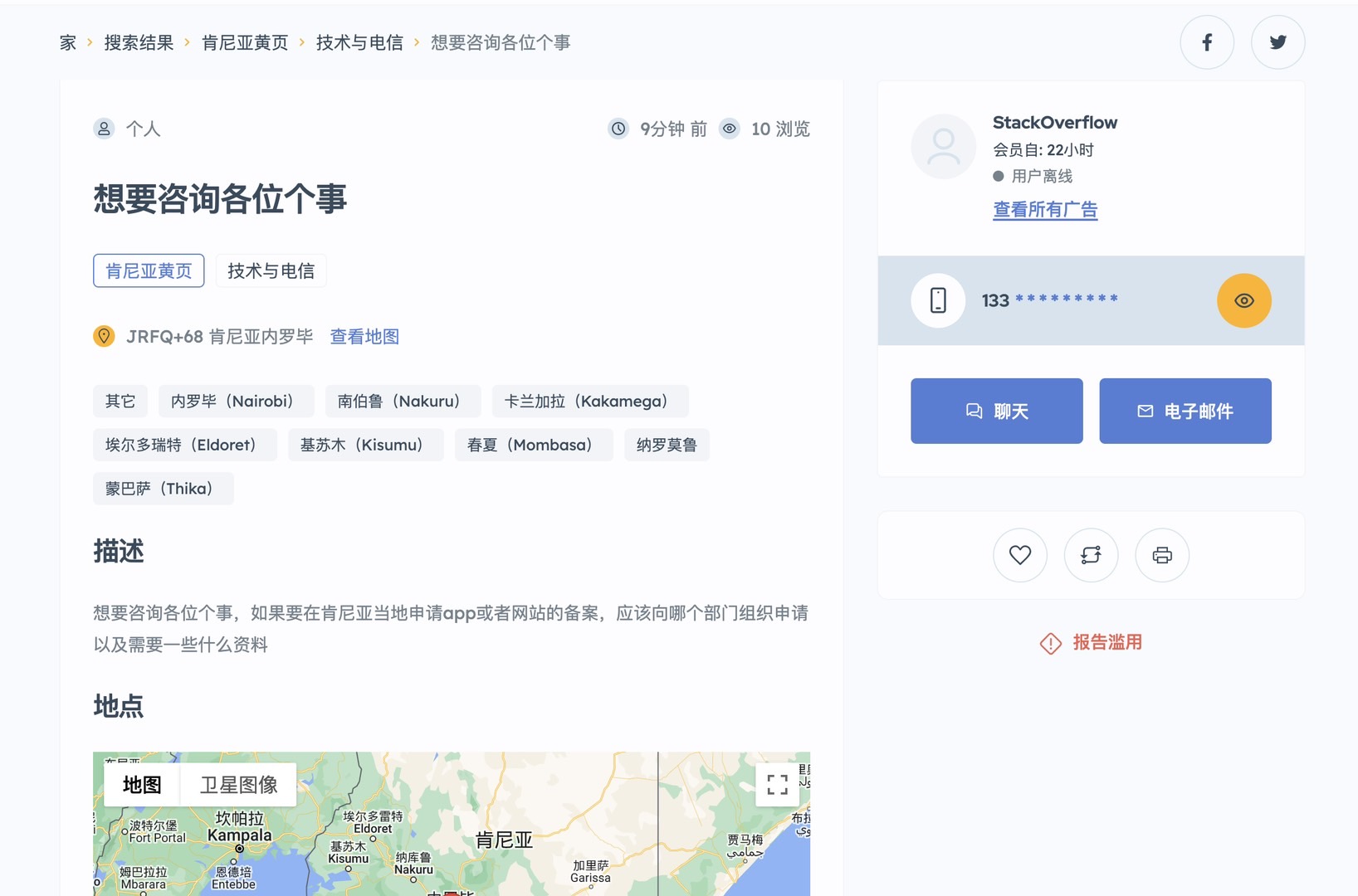Click the yellow location pin icon
Screen dimensions: 1358x896
click(x=104, y=336)
